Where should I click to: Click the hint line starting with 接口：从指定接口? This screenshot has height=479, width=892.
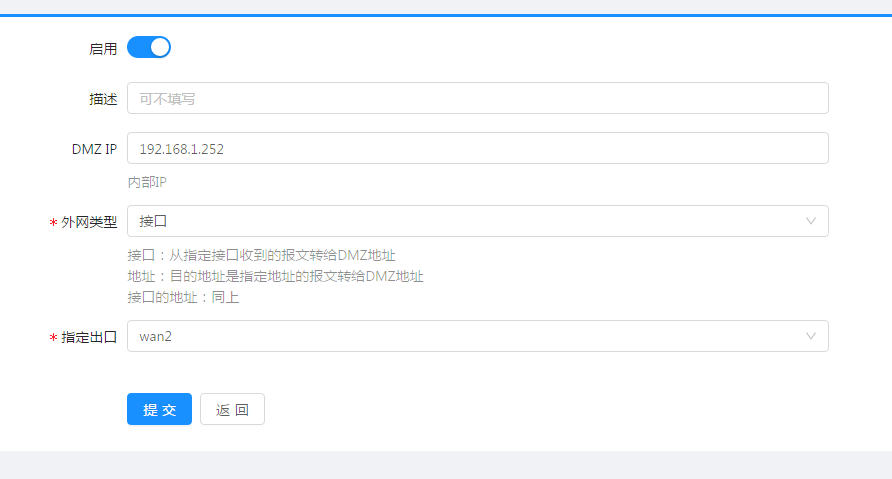[262, 255]
